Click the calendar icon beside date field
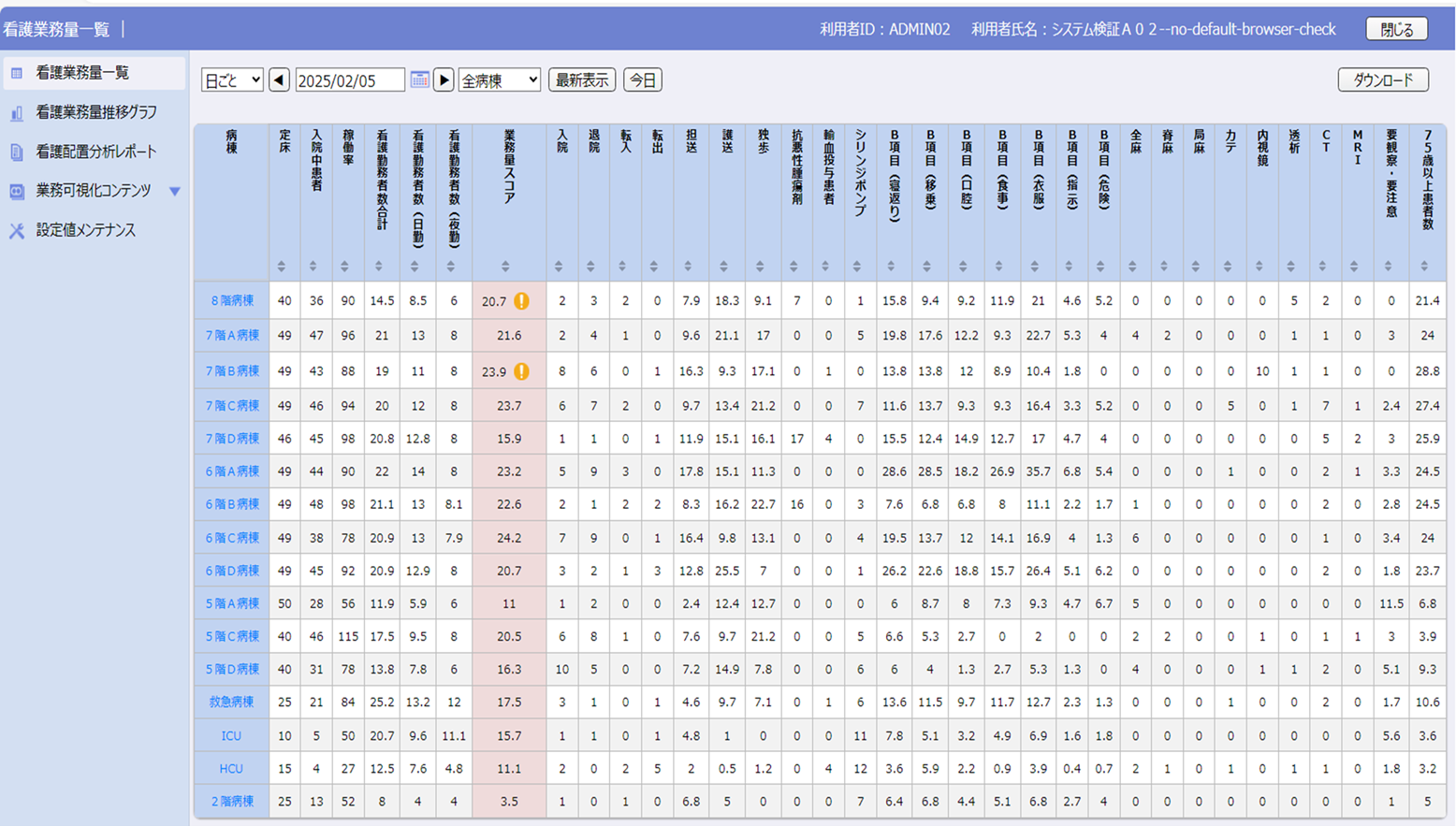Viewport: 1456px width, 826px height. coord(419,80)
